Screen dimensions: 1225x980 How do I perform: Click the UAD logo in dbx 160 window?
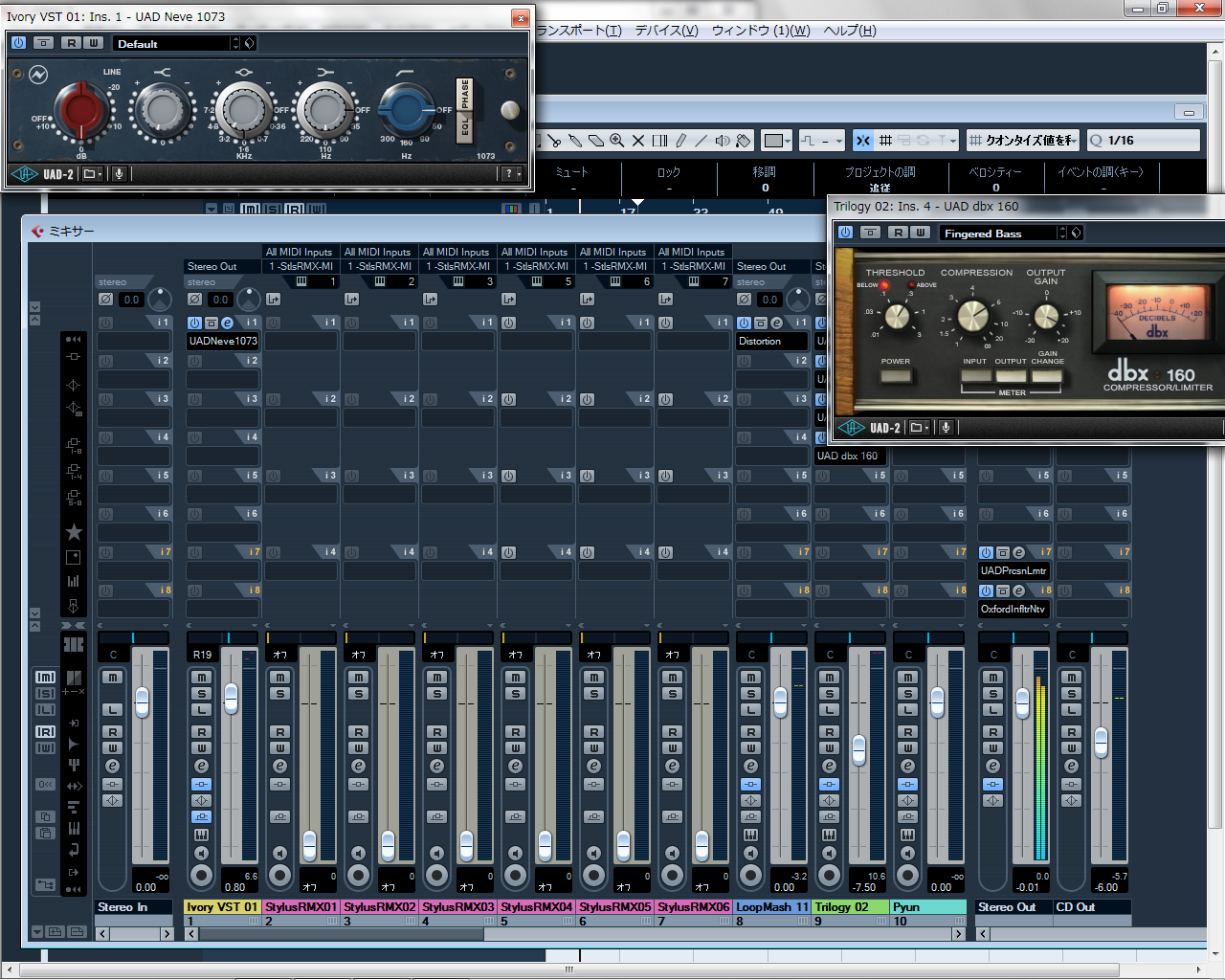852,428
